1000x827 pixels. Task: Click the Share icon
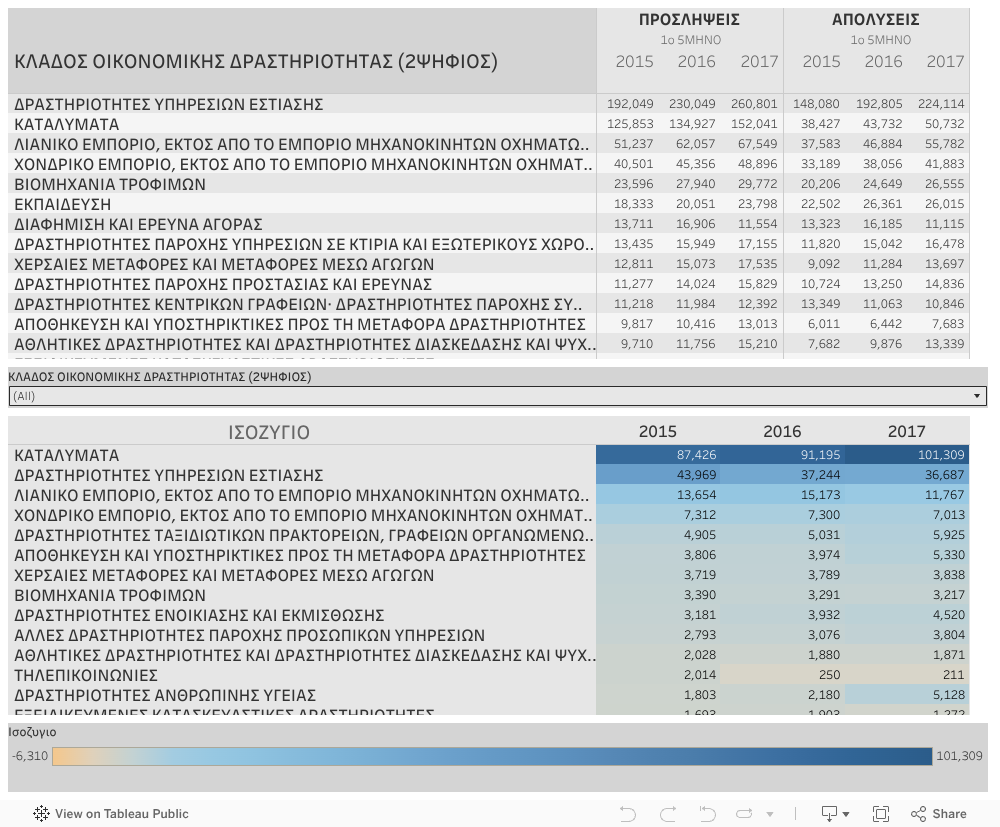(x=939, y=813)
